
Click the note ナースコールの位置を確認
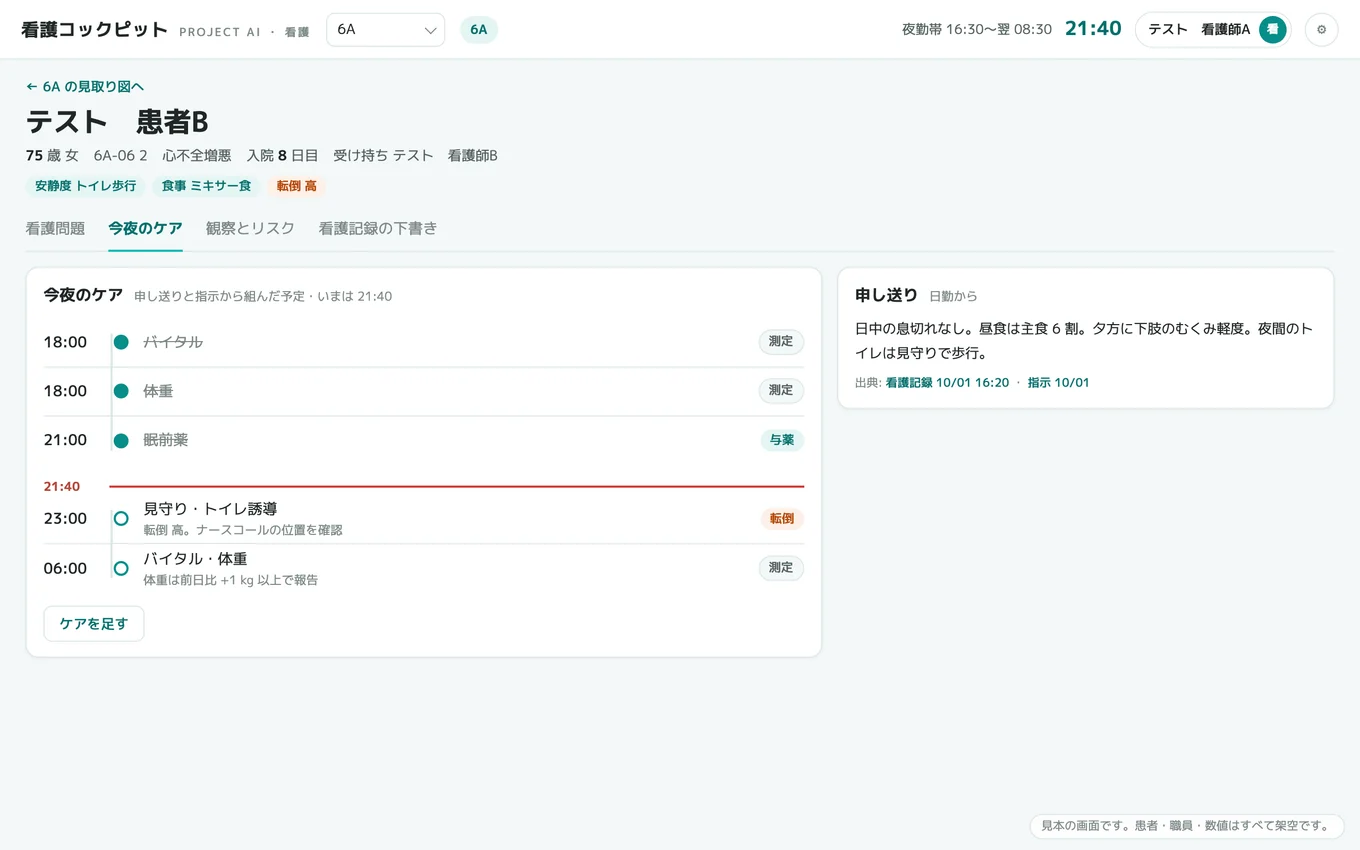271,530
